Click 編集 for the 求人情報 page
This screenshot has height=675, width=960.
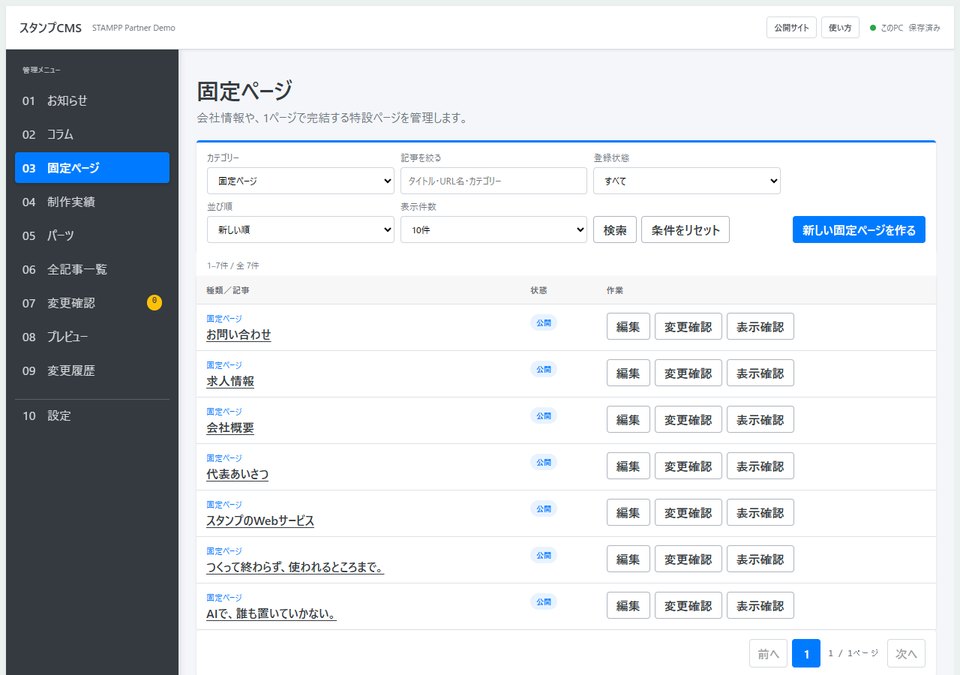(x=628, y=373)
